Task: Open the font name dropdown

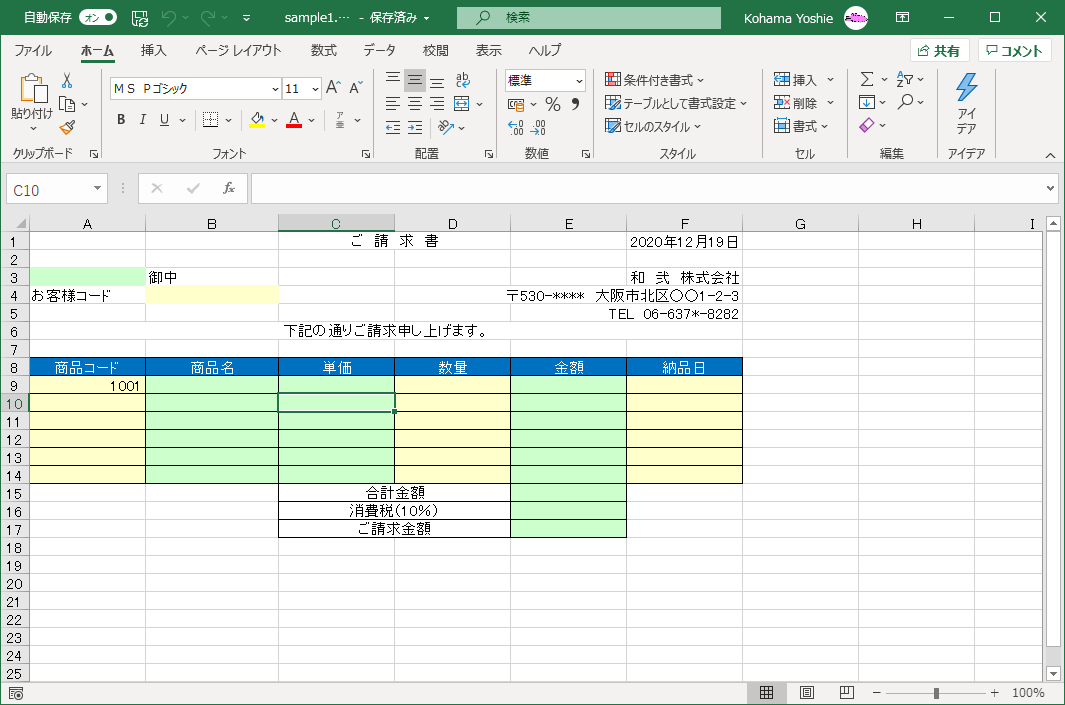Action: 275,89
